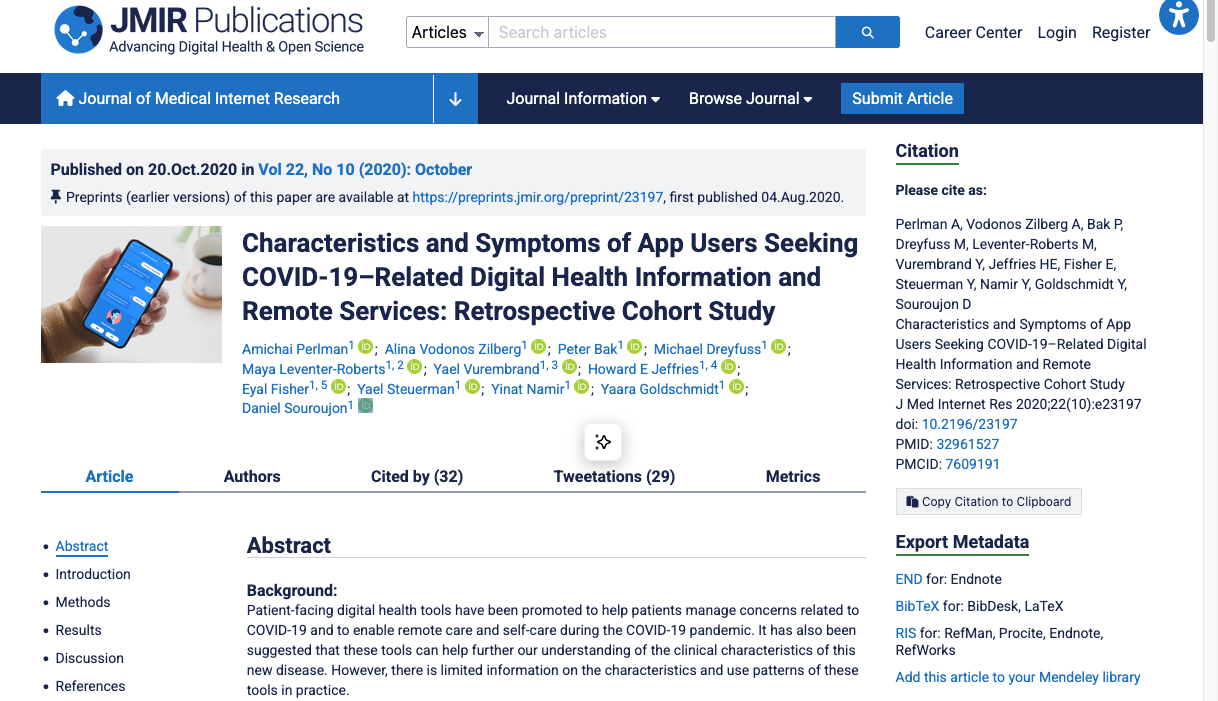This screenshot has height=701, width=1218.
Task: Click ORCID icon next to Amichai Perlman
Action: [x=365, y=348]
